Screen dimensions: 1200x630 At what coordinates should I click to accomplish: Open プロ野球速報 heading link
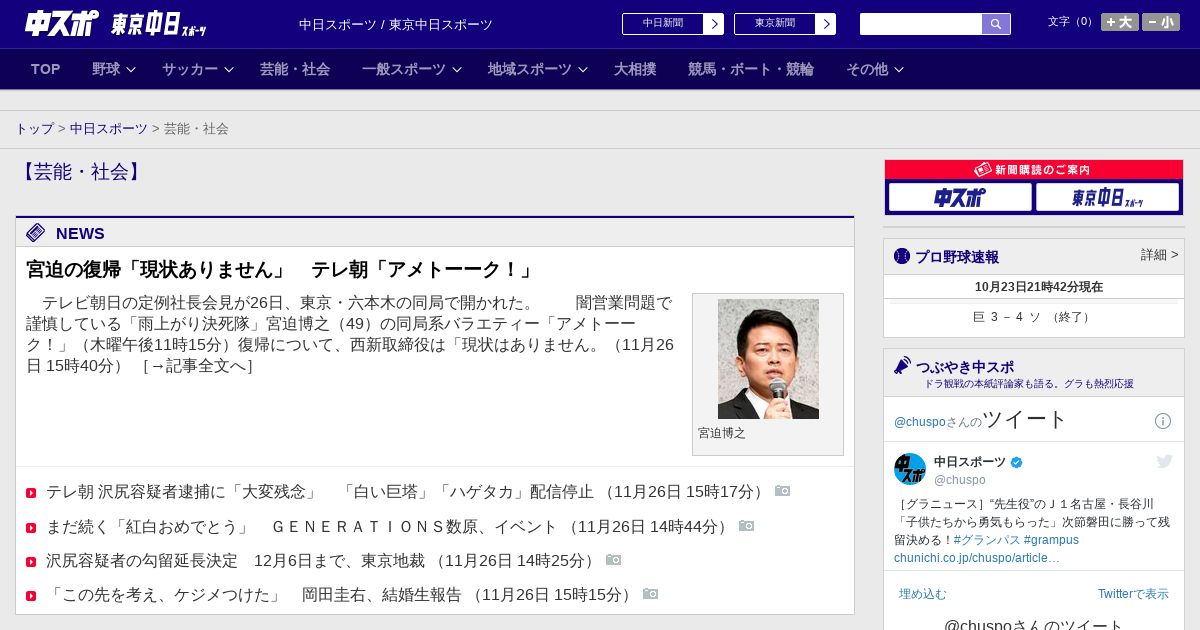point(957,257)
